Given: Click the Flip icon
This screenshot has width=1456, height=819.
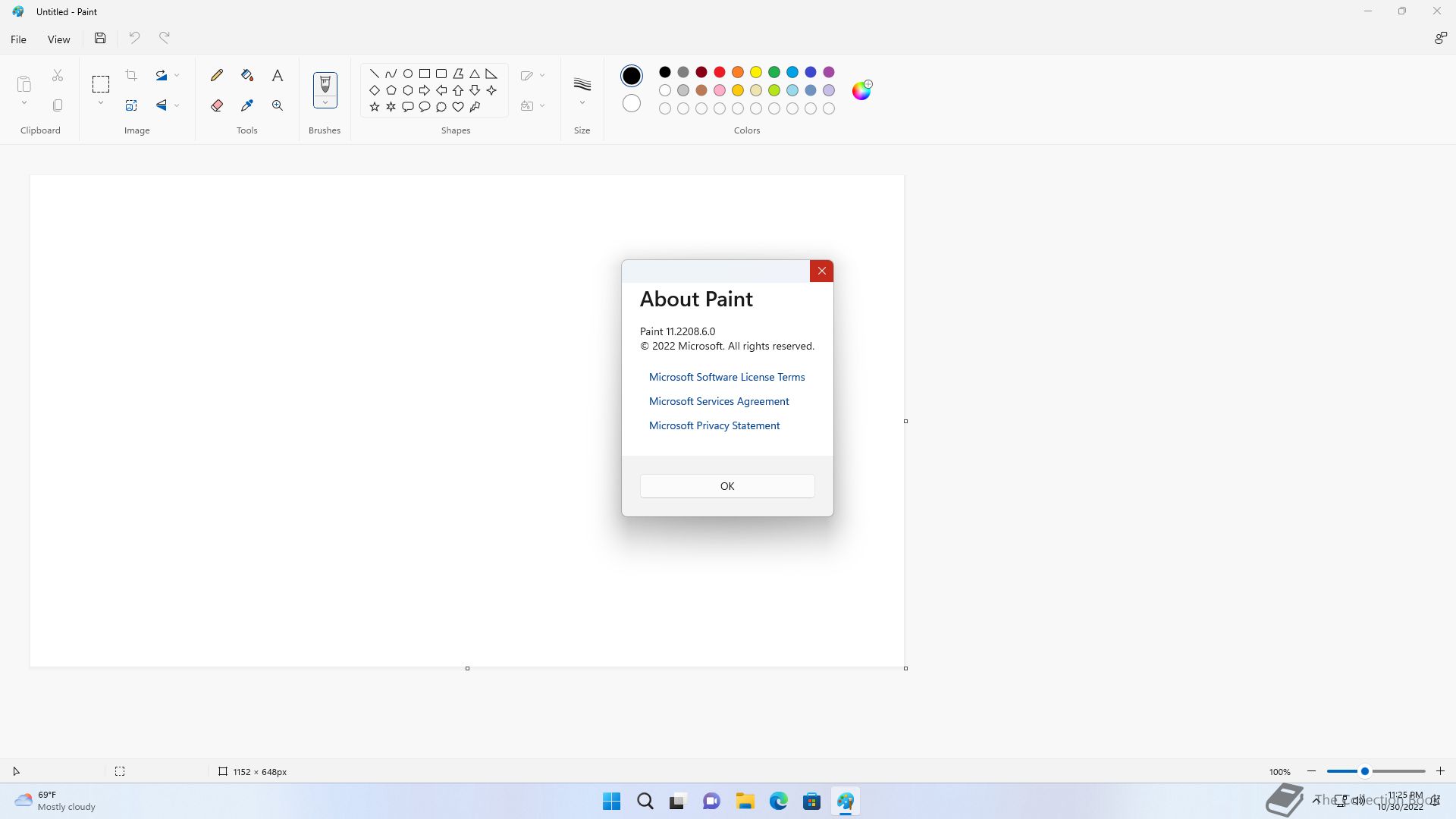Looking at the screenshot, I should click(162, 105).
